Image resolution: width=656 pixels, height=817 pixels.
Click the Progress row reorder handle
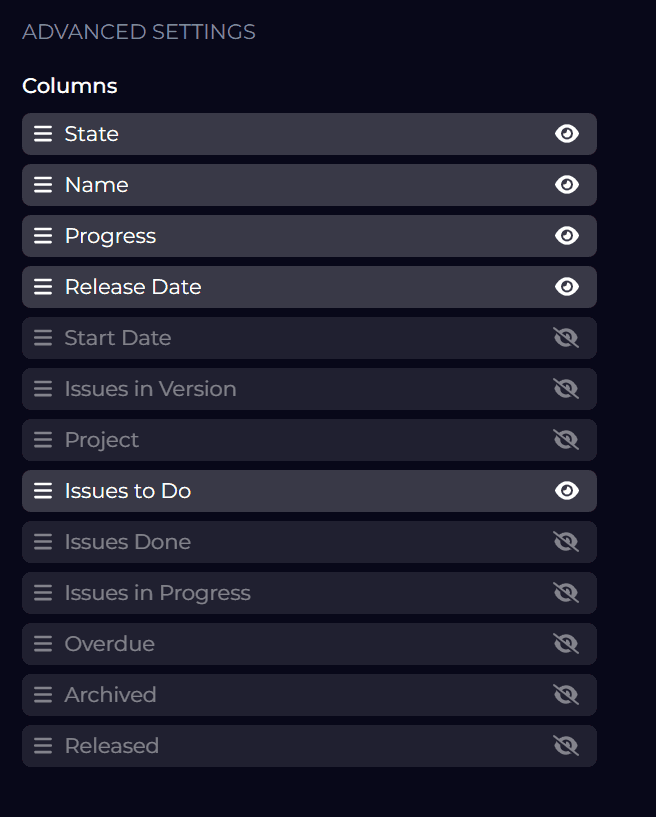[x=43, y=236]
